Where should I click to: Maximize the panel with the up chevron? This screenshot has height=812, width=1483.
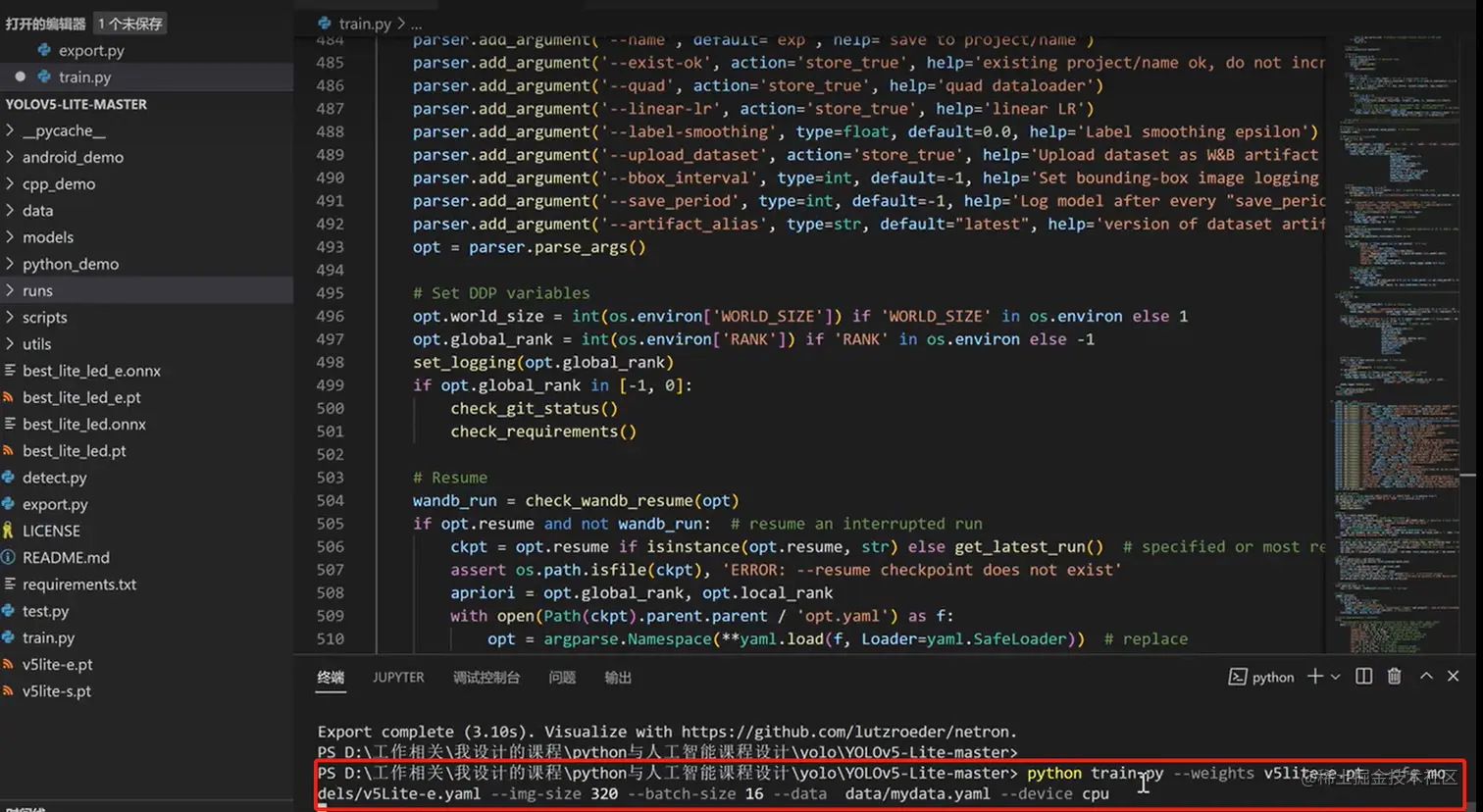click(x=1426, y=677)
